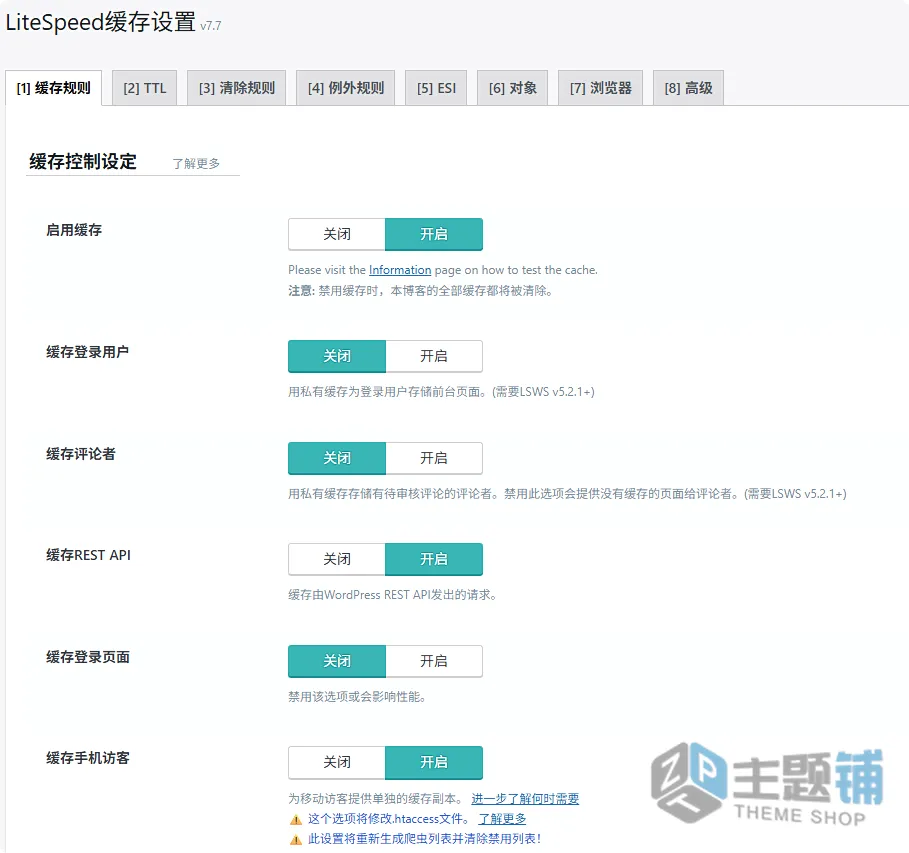Click the 缓存控制设定 section heading
This screenshot has height=853, width=909.
(83, 161)
